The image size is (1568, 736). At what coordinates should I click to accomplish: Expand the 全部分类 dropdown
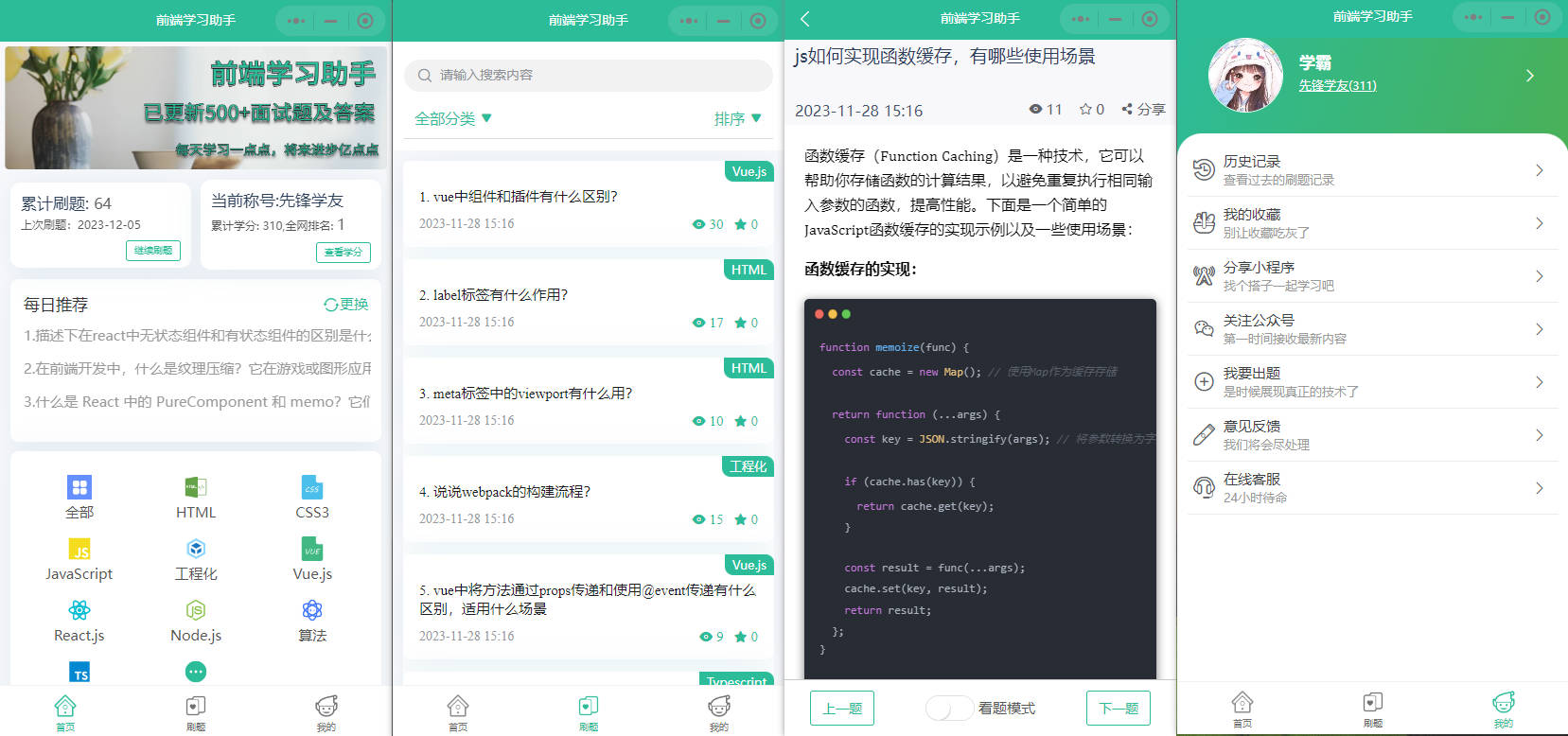[x=453, y=118]
